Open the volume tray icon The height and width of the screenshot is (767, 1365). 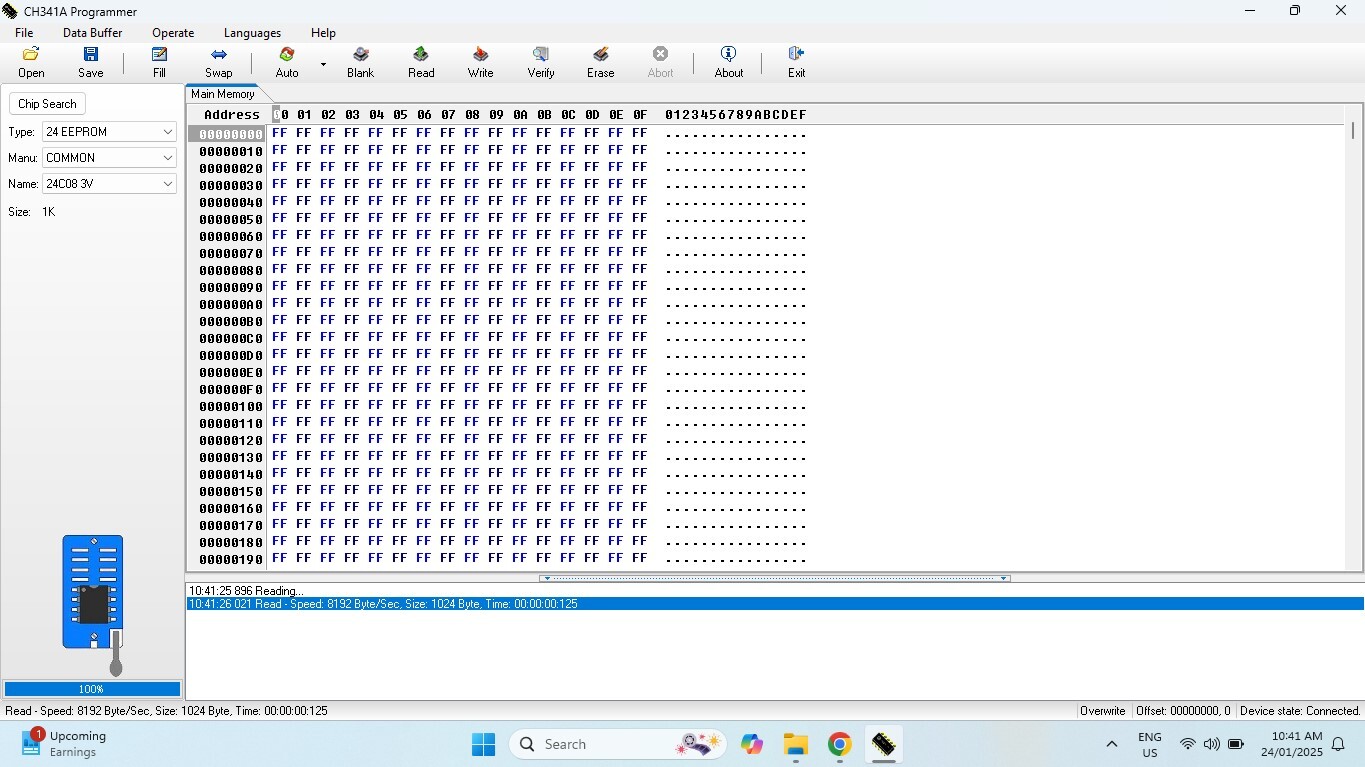tap(1211, 744)
